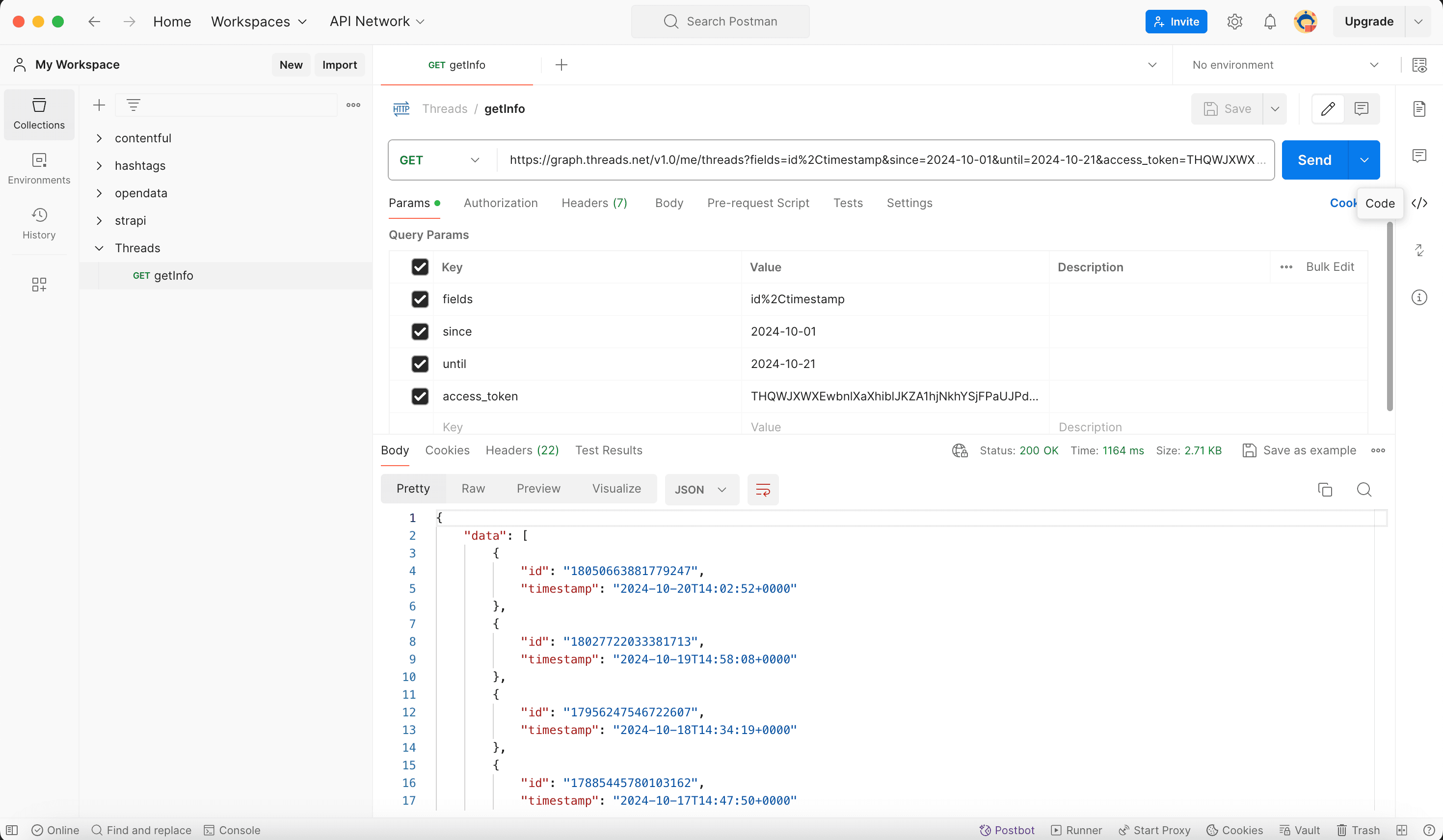Open the Runner from the status bar
1443x840 pixels.
1076,830
